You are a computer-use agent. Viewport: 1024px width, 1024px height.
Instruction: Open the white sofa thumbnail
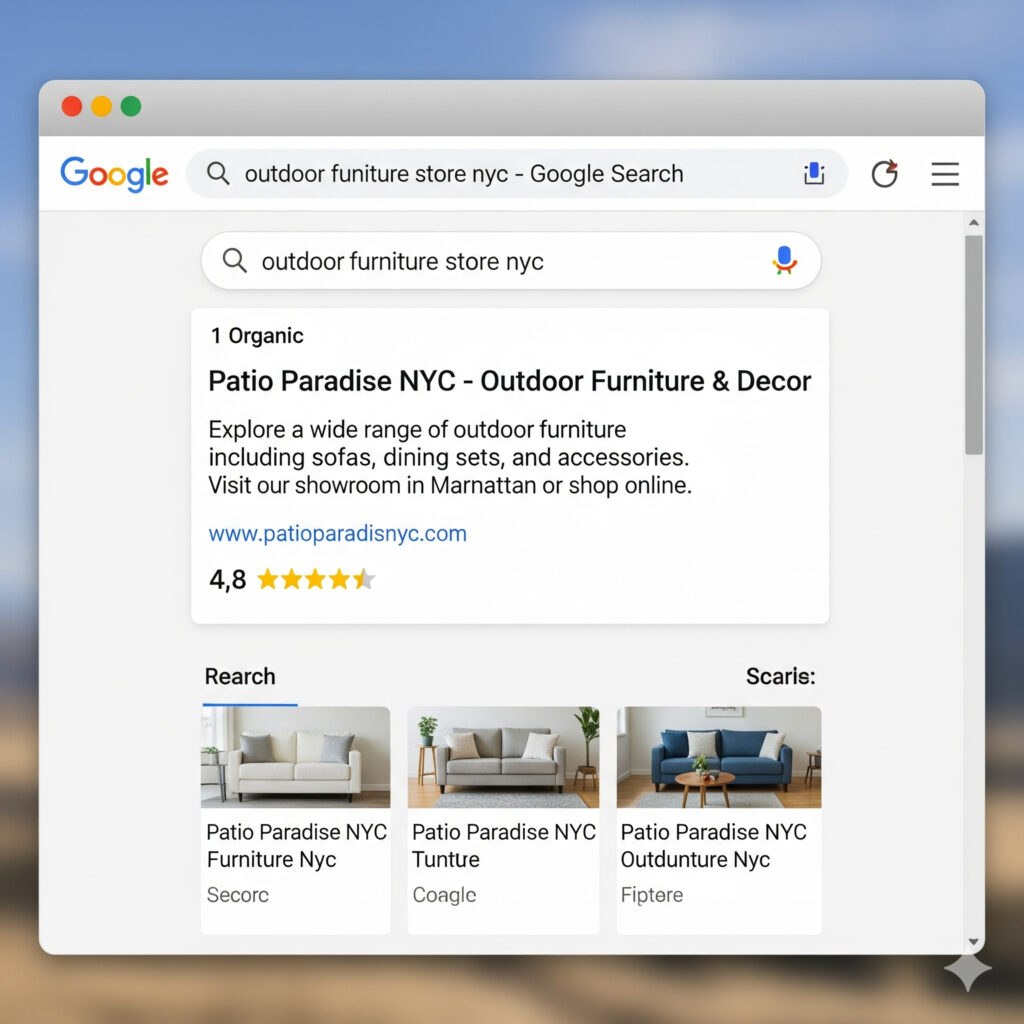tap(295, 757)
